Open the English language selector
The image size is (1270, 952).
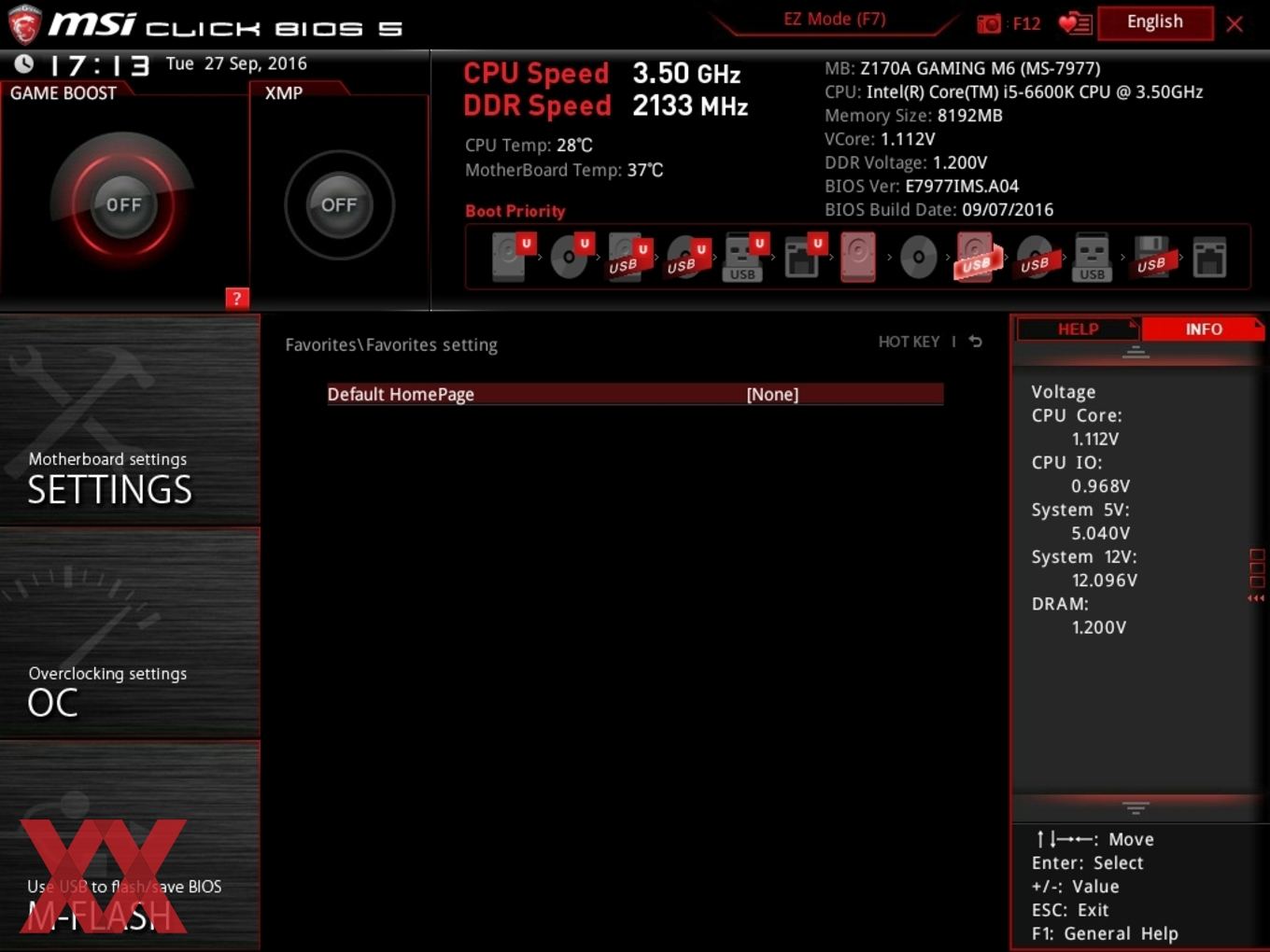(x=1155, y=22)
